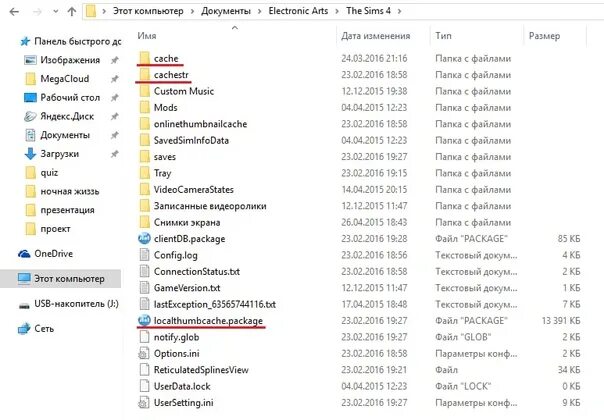Sort by Имя column header
The height and width of the screenshot is (420, 604).
[147, 36]
